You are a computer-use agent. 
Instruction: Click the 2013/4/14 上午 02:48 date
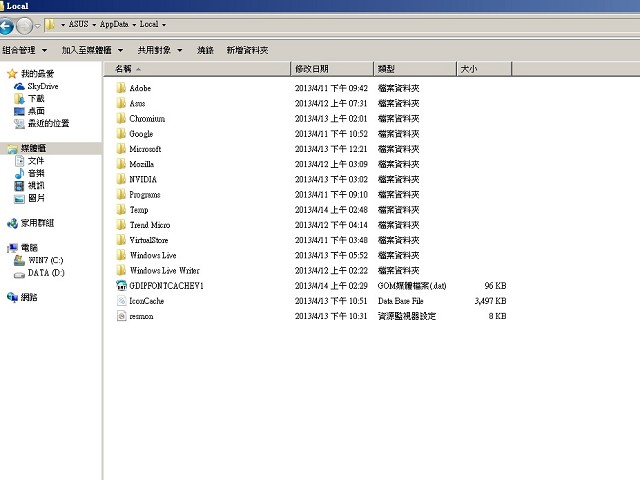[x=331, y=210]
